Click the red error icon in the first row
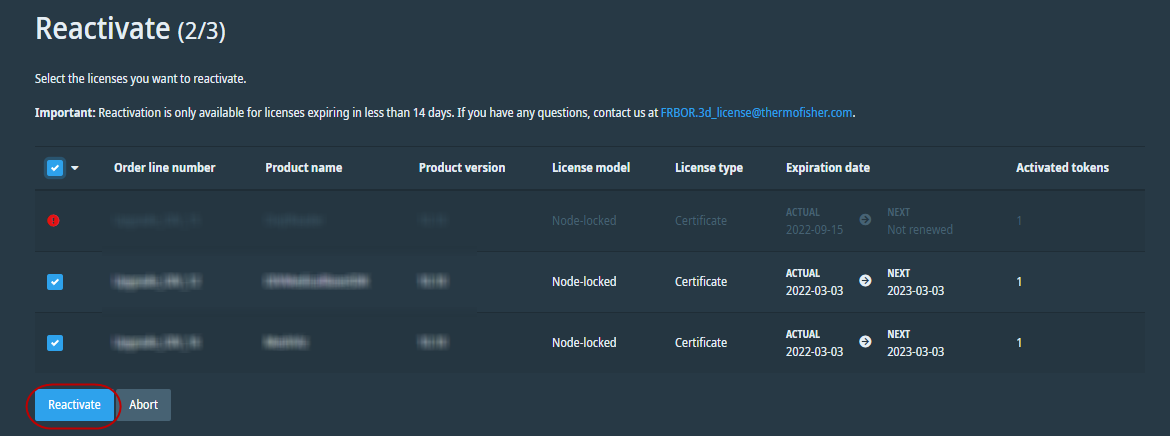Image resolution: width=1170 pixels, height=436 pixels. point(54,221)
